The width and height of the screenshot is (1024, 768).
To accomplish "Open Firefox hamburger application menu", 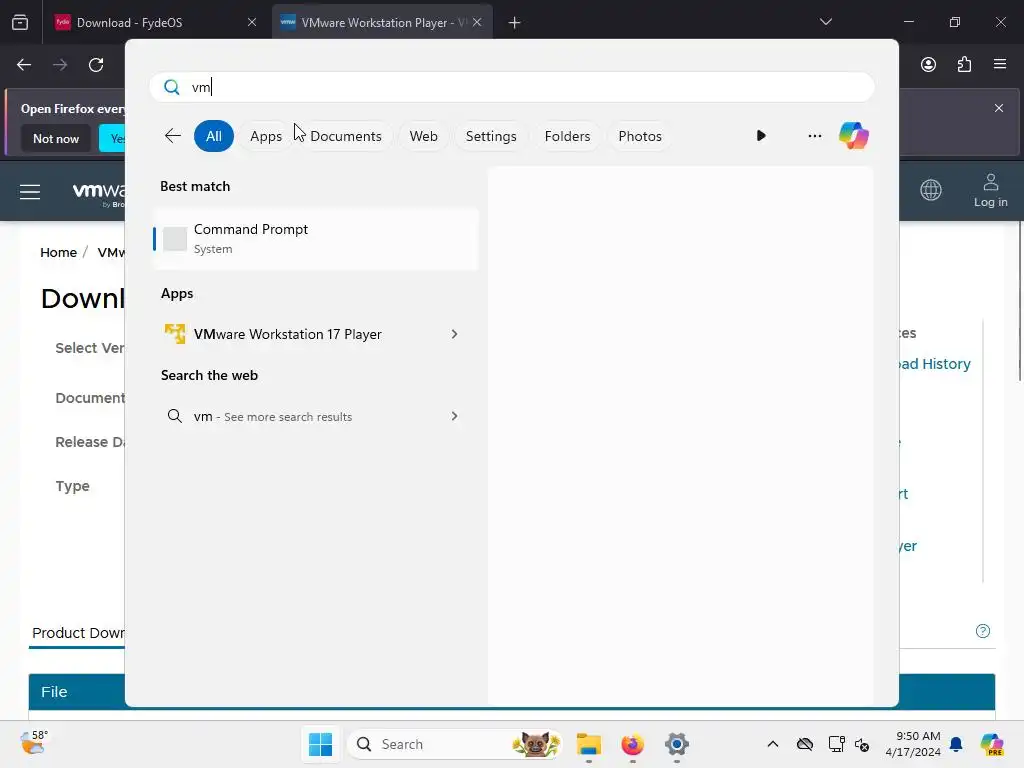I will coord(1000,64).
